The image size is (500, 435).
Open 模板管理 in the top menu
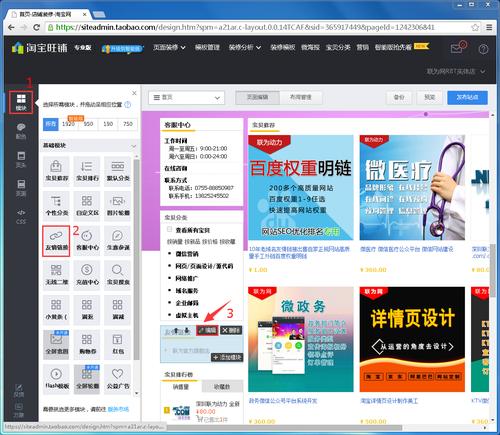(207, 47)
